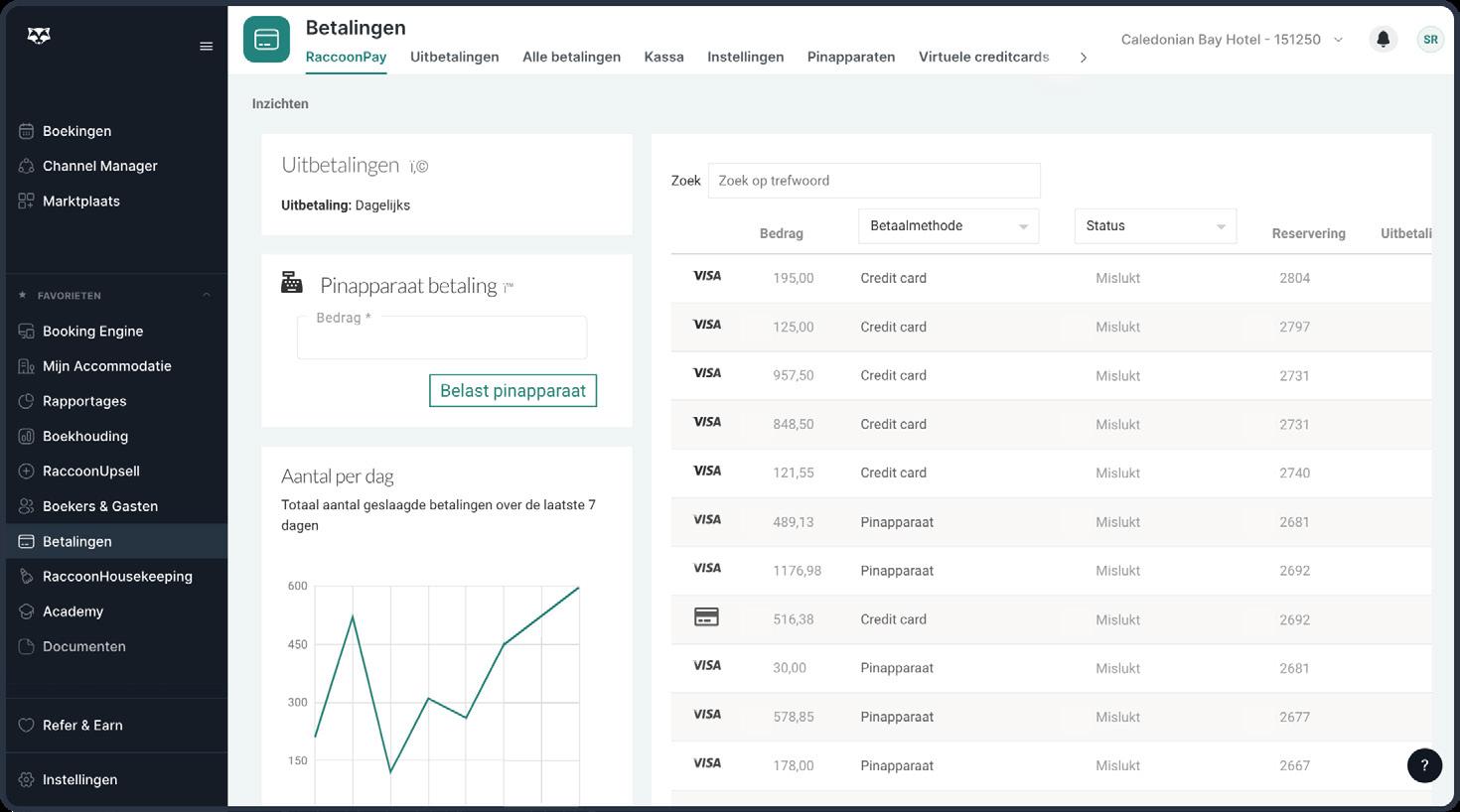Collapse sidebar with hamburger menu icon

(x=207, y=47)
